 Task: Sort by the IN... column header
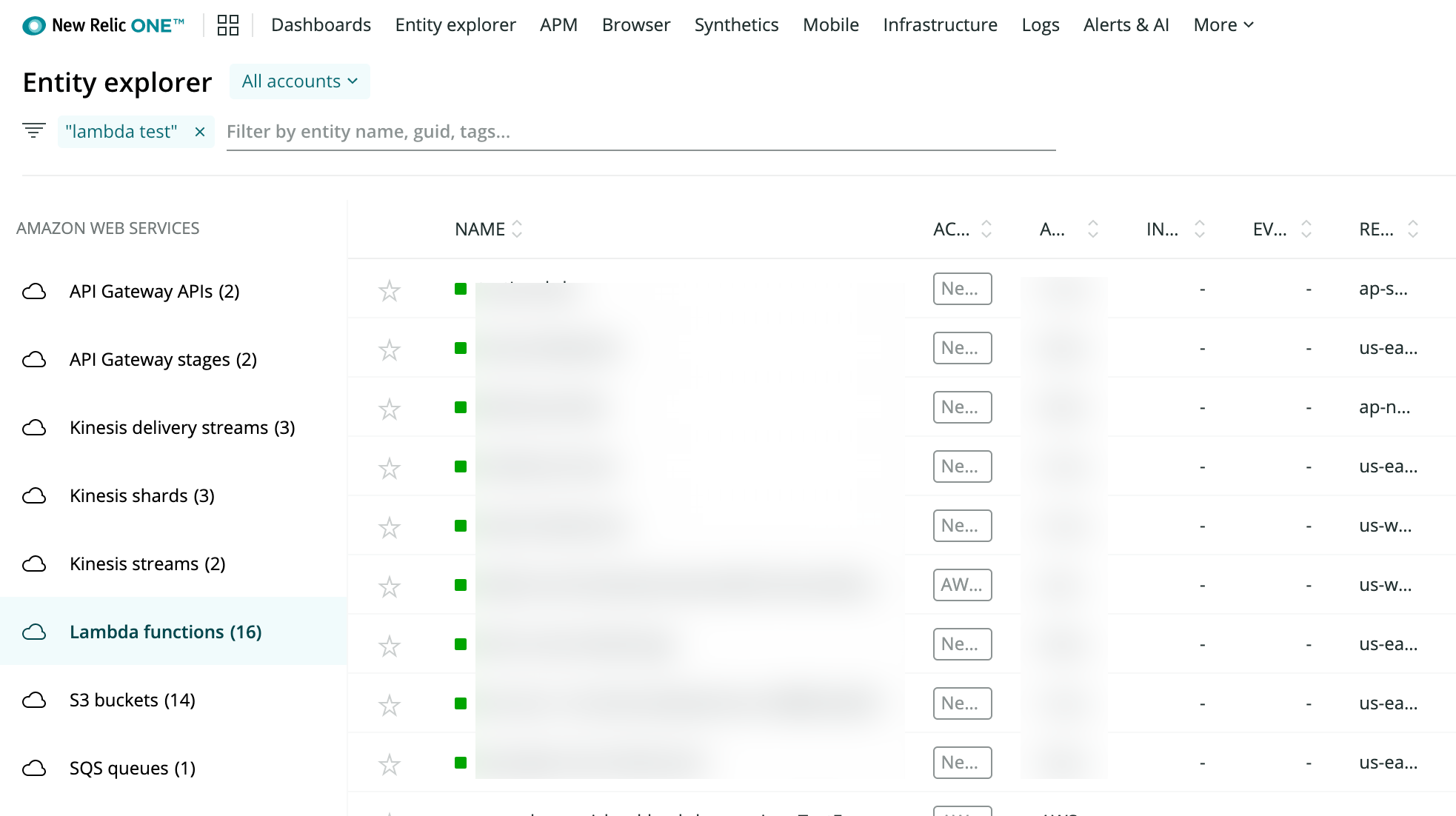pos(1175,230)
